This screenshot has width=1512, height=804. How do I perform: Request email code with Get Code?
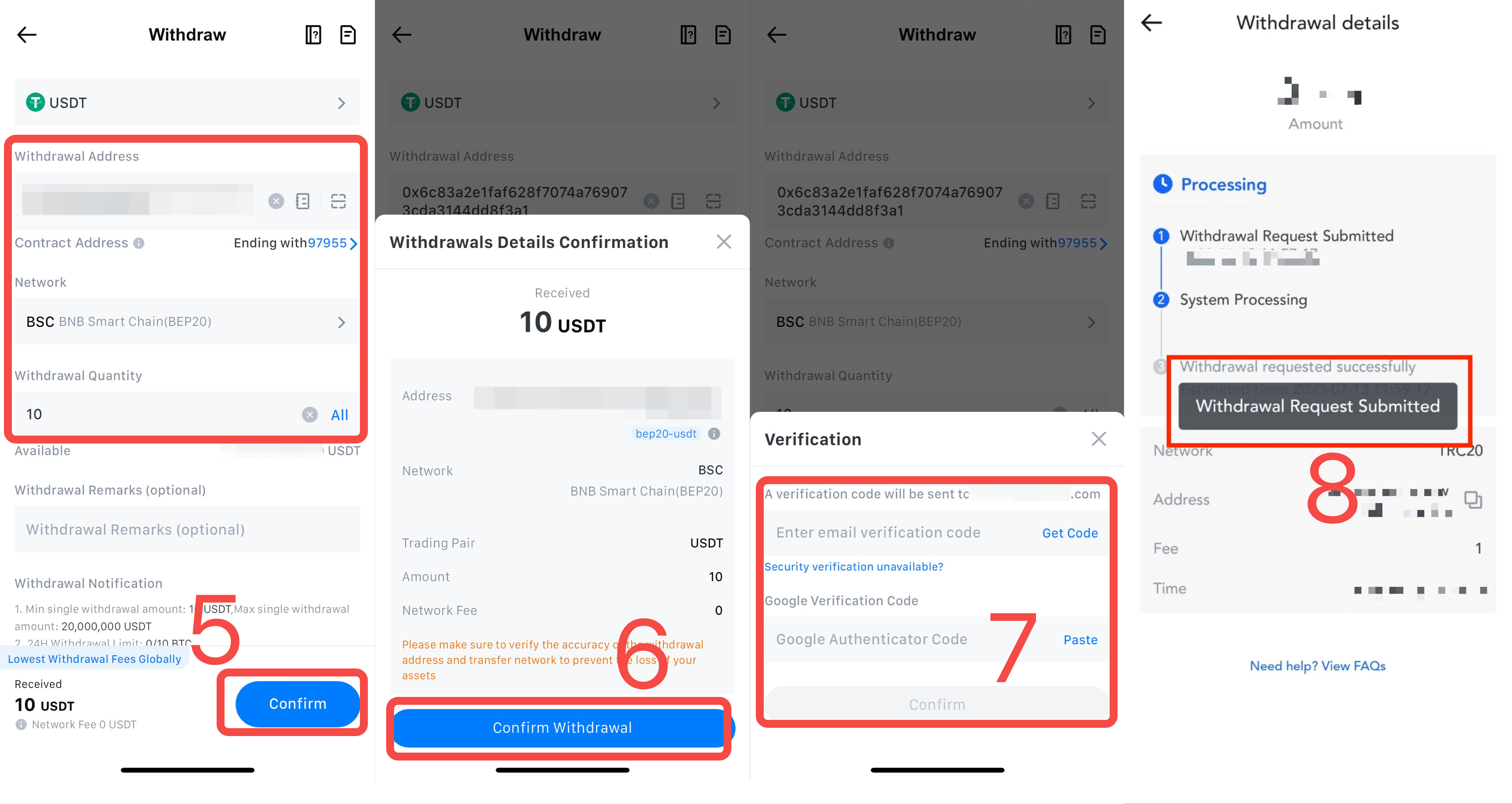pyautogui.click(x=1070, y=533)
